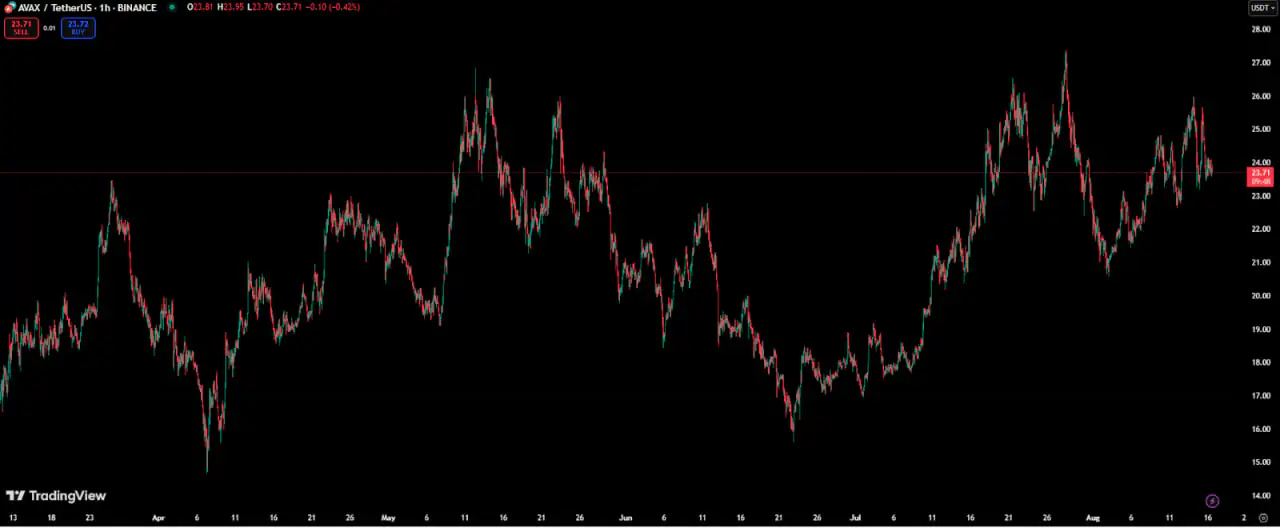Click the 26.00 price axis label
1280x528 pixels.
(x=1260, y=96)
